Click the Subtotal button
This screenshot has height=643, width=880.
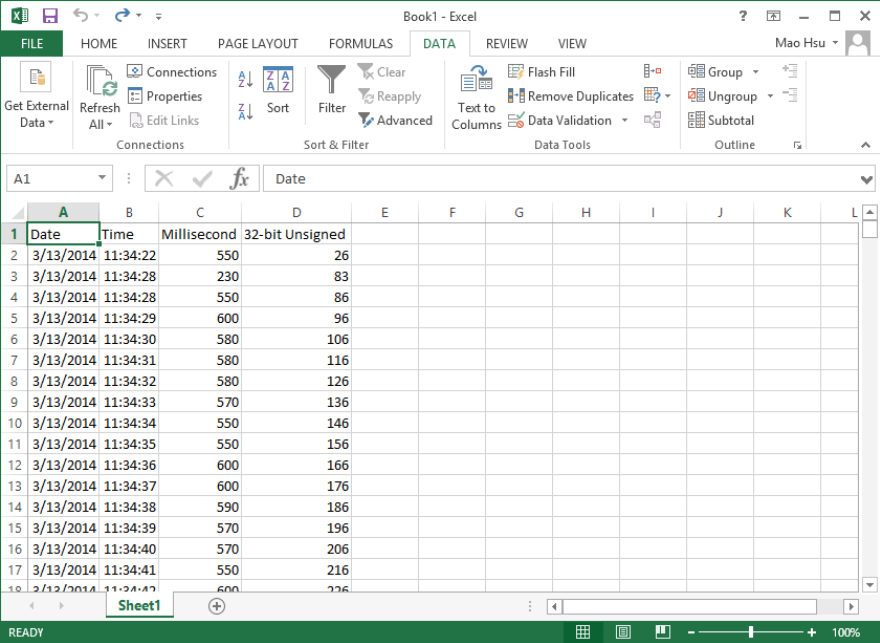coord(721,120)
